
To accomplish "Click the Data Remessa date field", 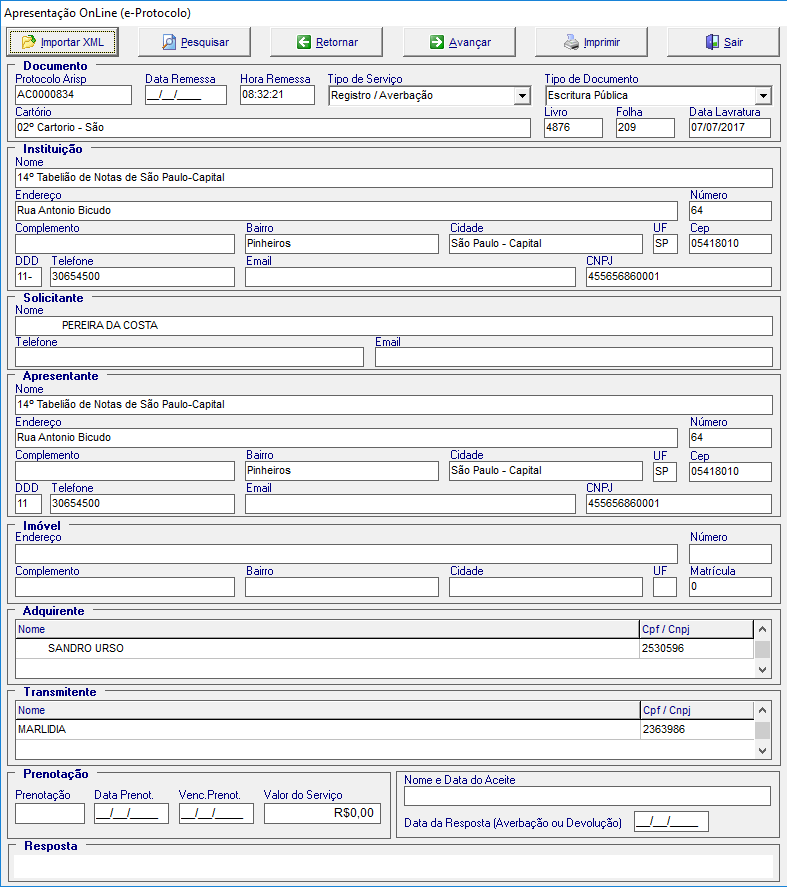I will [x=185, y=95].
